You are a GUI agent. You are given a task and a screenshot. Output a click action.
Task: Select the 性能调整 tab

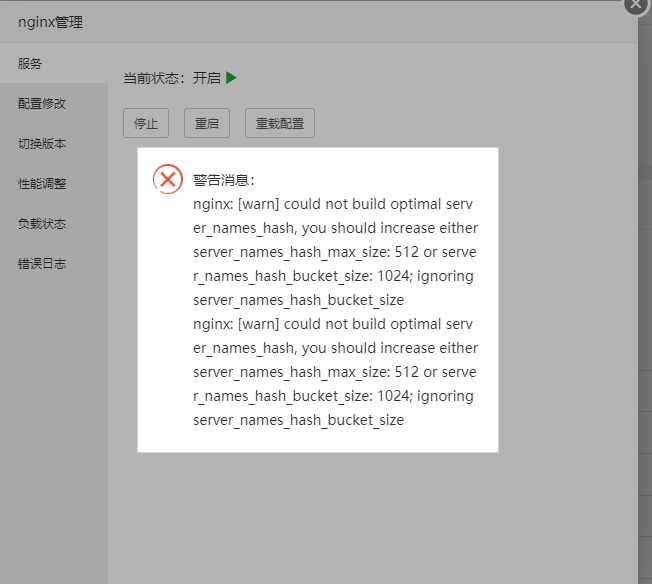(54, 183)
